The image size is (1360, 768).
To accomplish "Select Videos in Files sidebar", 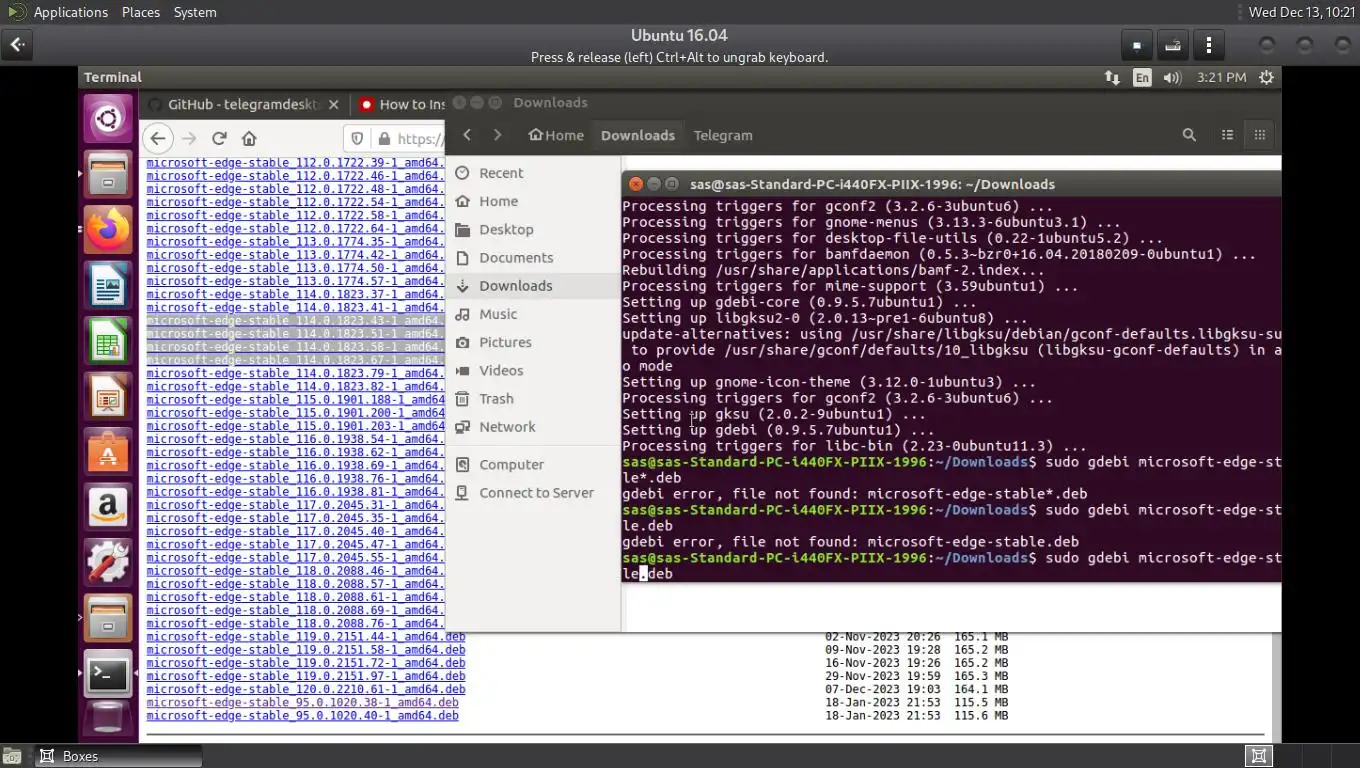I will [x=533, y=370].
